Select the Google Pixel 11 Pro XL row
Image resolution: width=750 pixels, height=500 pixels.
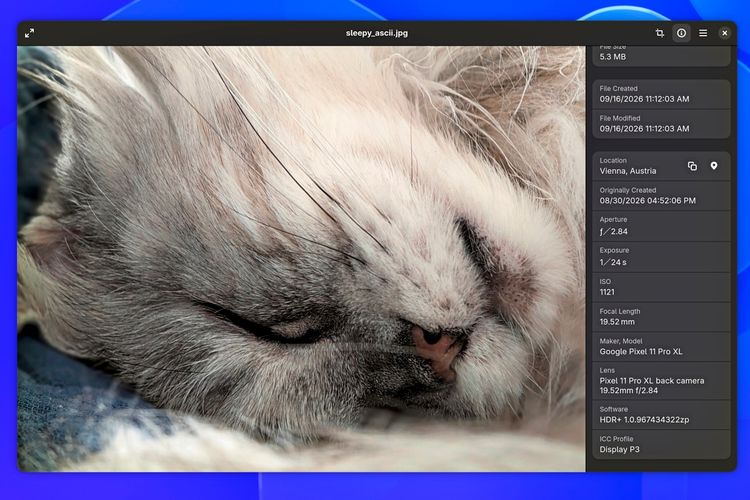click(x=661, y=346)
